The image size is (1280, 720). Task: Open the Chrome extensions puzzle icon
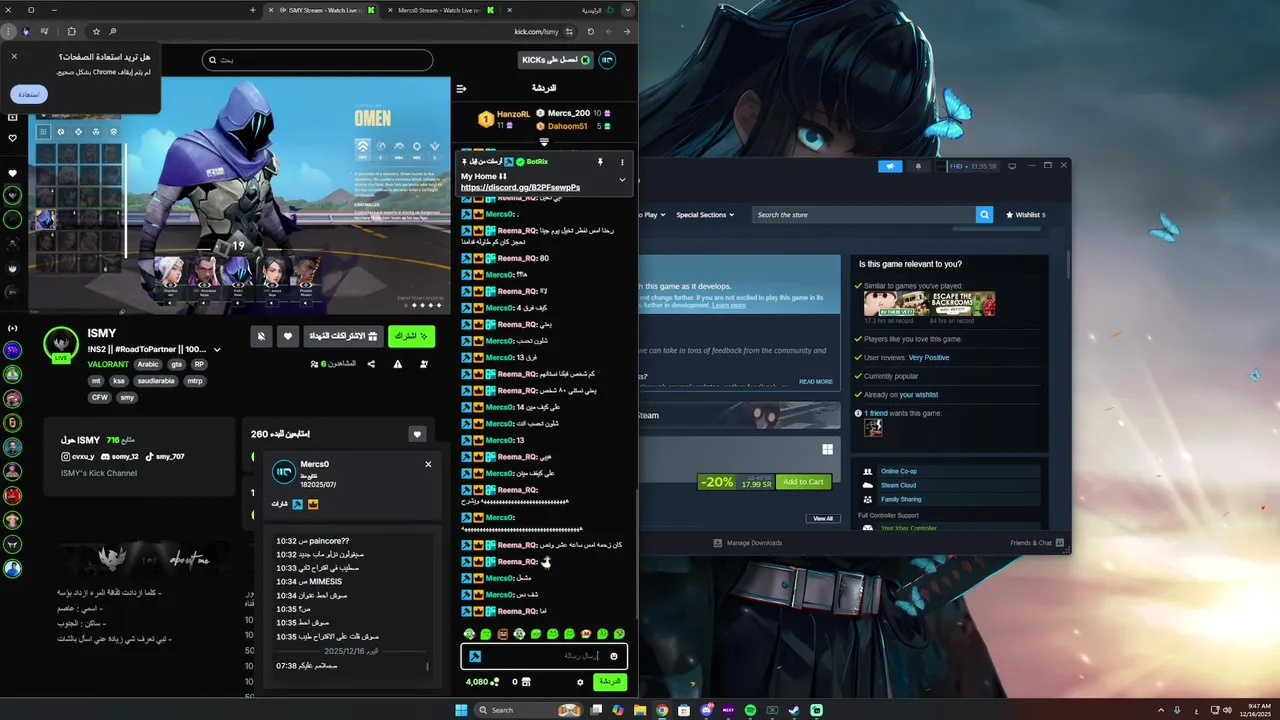tap(72, 31)
